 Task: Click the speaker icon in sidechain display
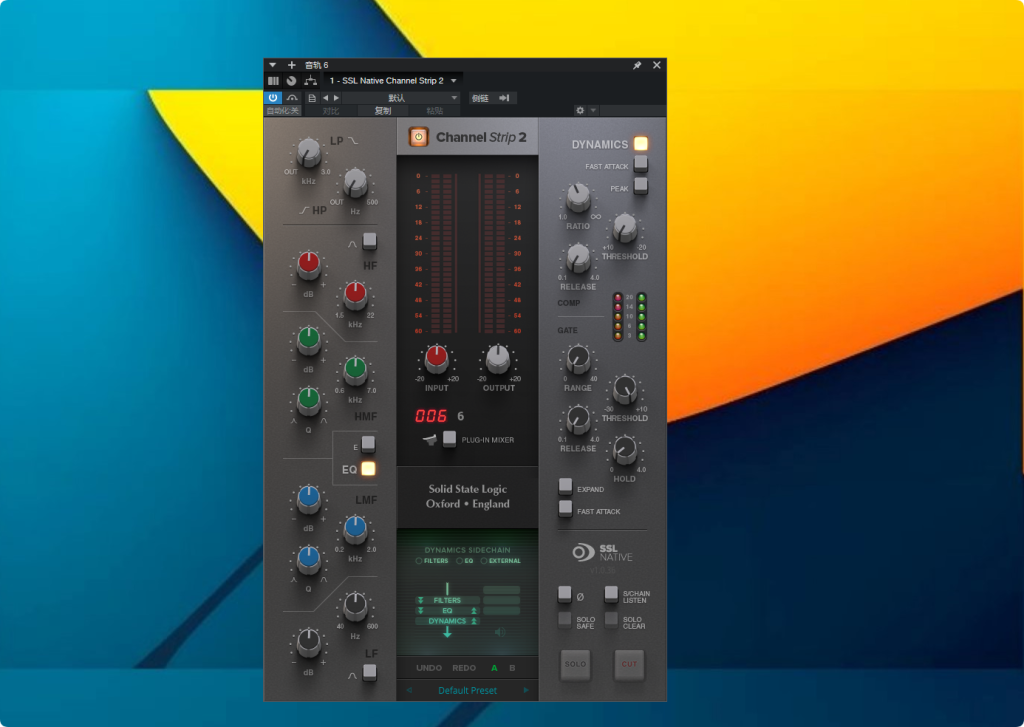point(500,632)
